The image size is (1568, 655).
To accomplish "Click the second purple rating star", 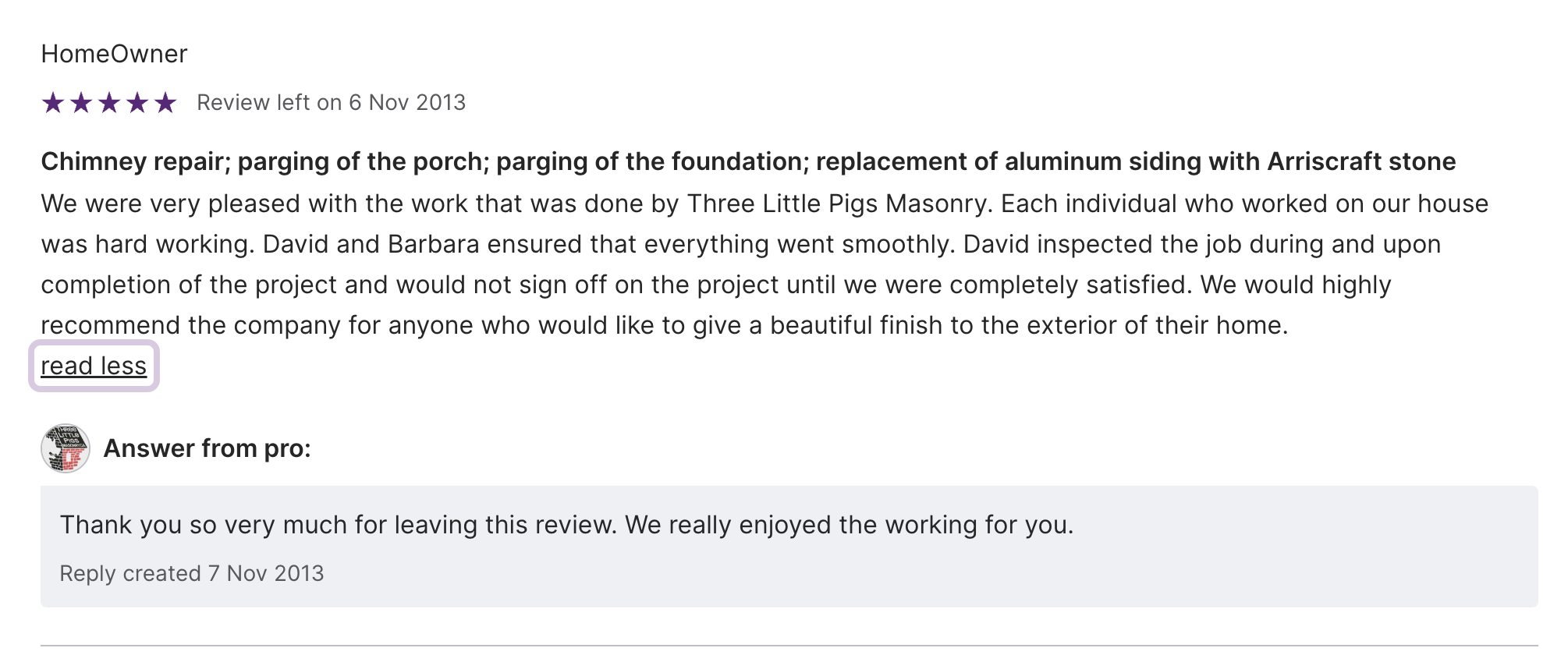I will point(81,102).
